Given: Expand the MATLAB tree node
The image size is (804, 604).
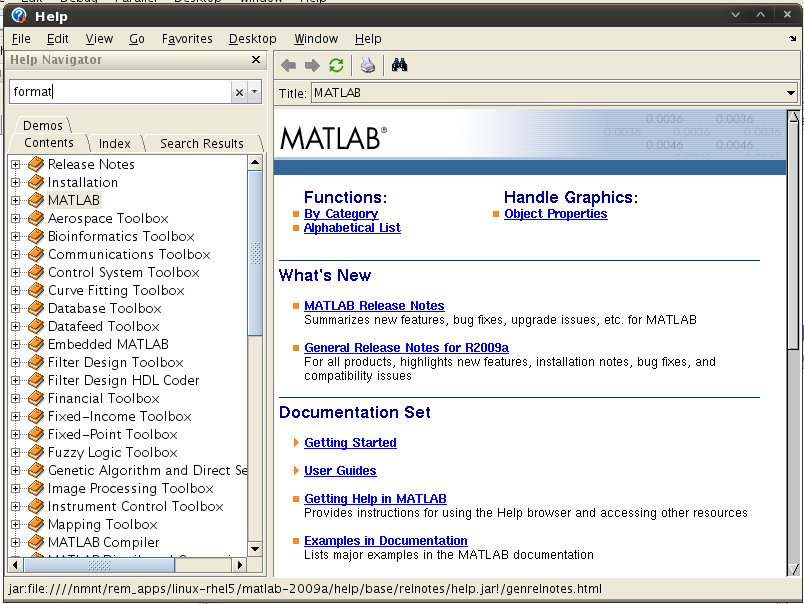Looking at the screenshot, I should point(15,200).
